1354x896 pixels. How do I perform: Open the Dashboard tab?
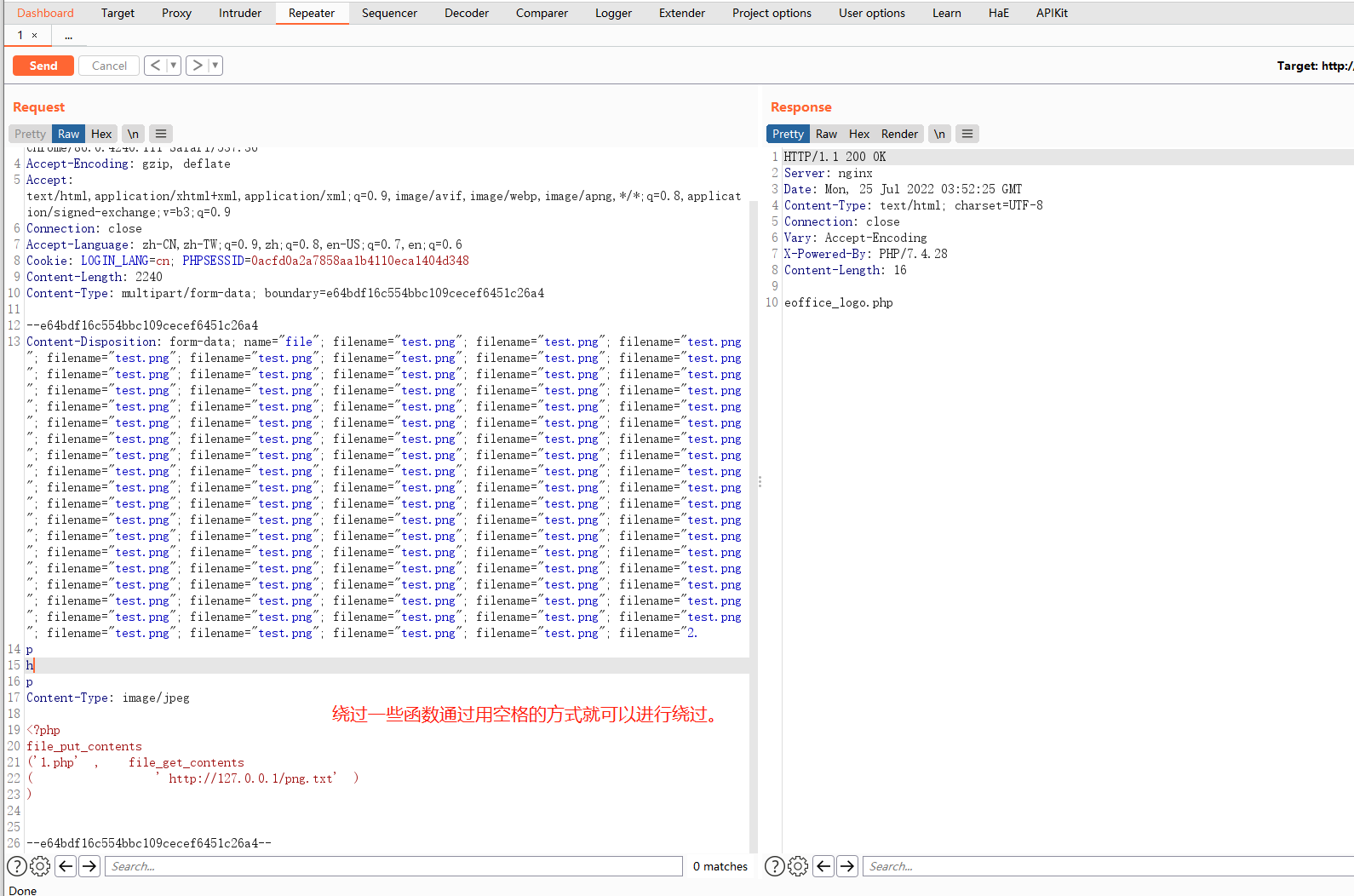coord(45,13)
